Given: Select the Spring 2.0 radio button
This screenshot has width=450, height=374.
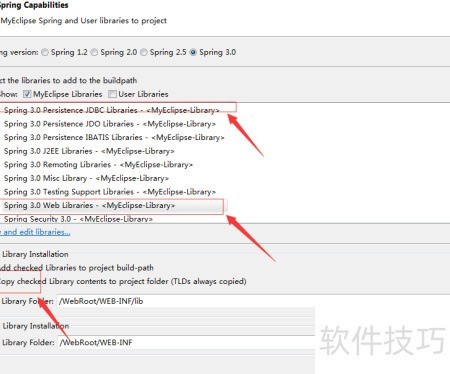Looking at the screenshot, I should coord(94,52).
